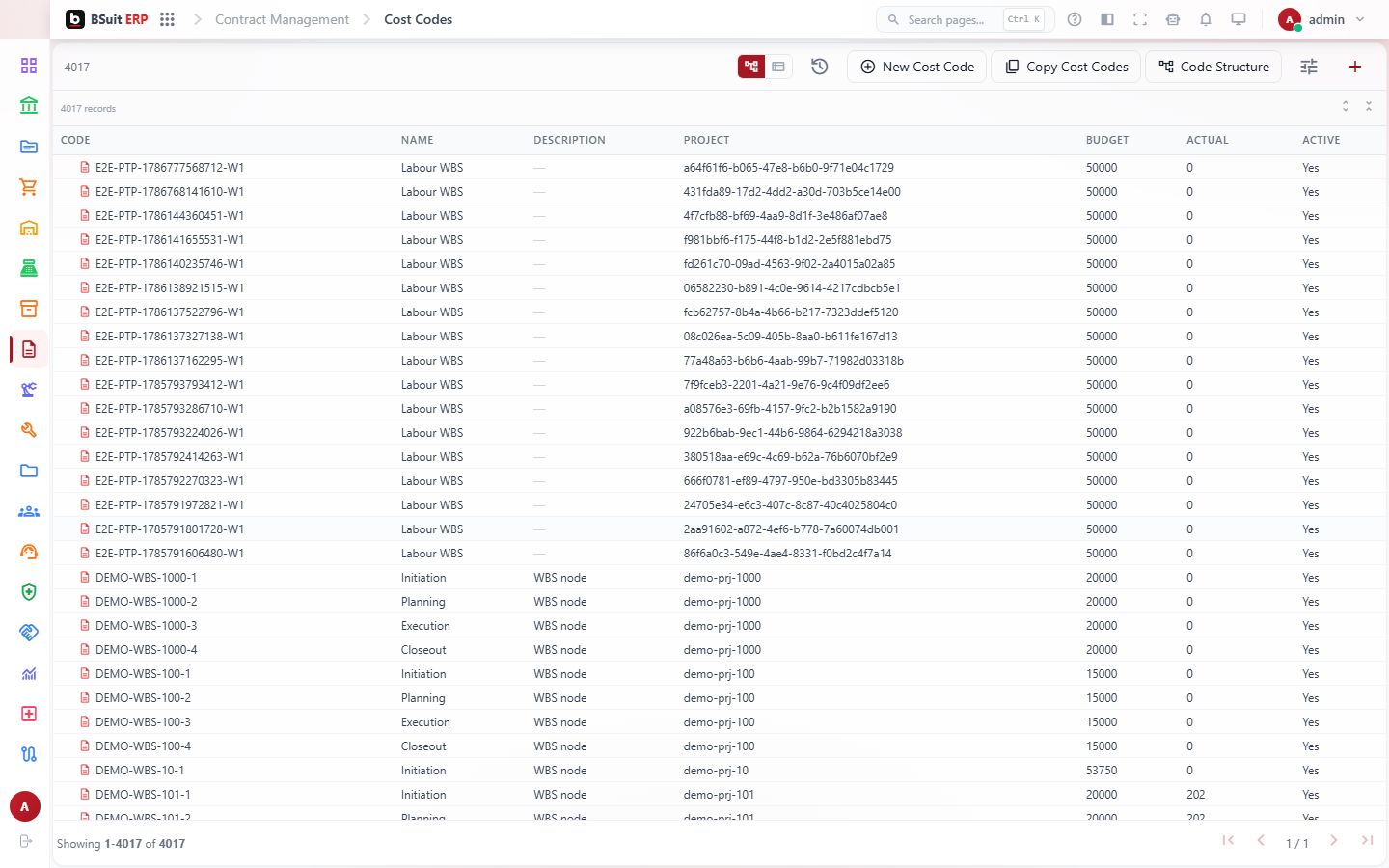This screenshot has height=868, width=1389.
Task: Open the green shield sidebar icon
Action: 29,592
